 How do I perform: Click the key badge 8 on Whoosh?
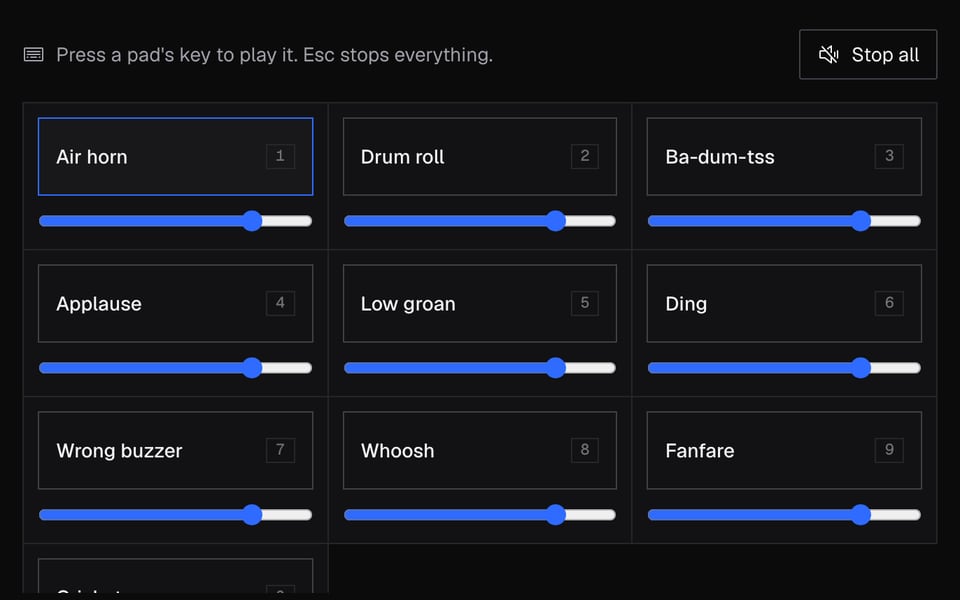tap(585, 450)
